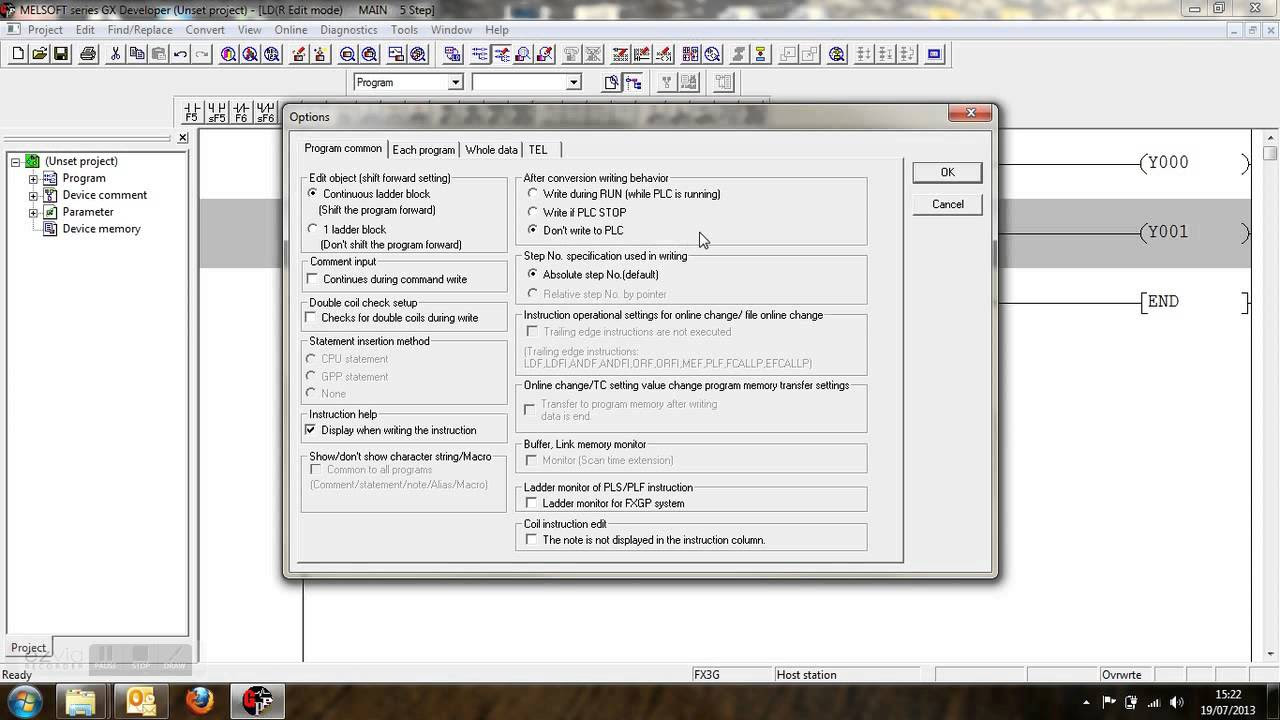Save the project with the floppy icon
The width and height of the screenshot is (1280, 720).
coord(61,54)
